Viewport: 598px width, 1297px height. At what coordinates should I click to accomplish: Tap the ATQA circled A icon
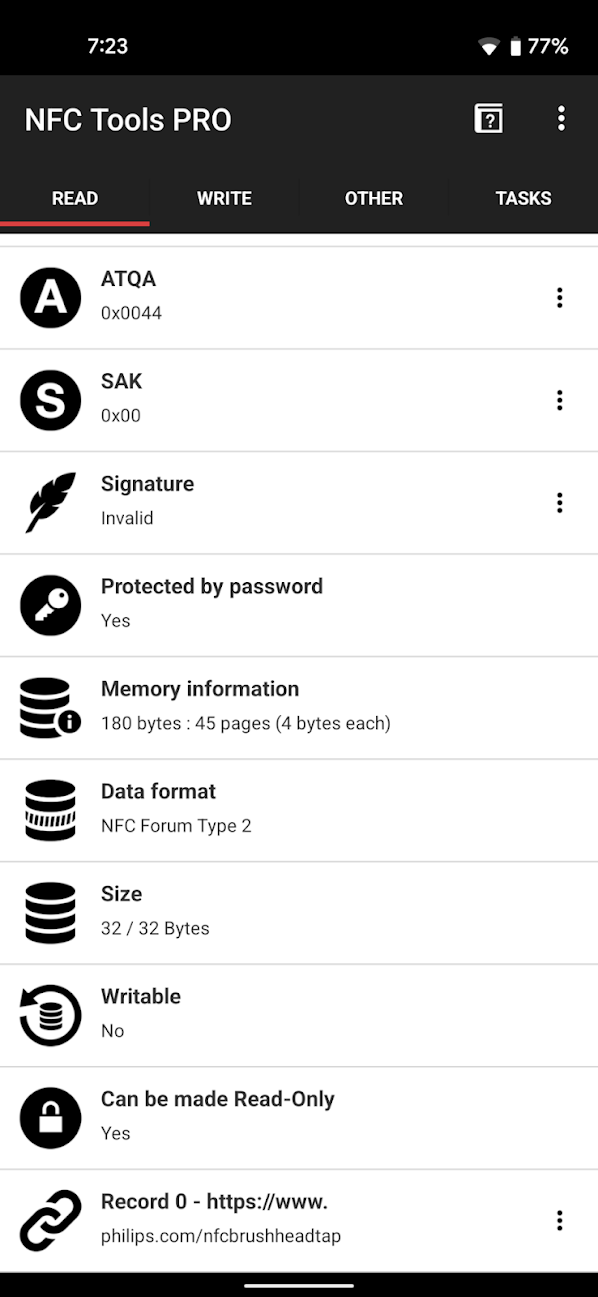pyautogui.click(x=50, y=298)
